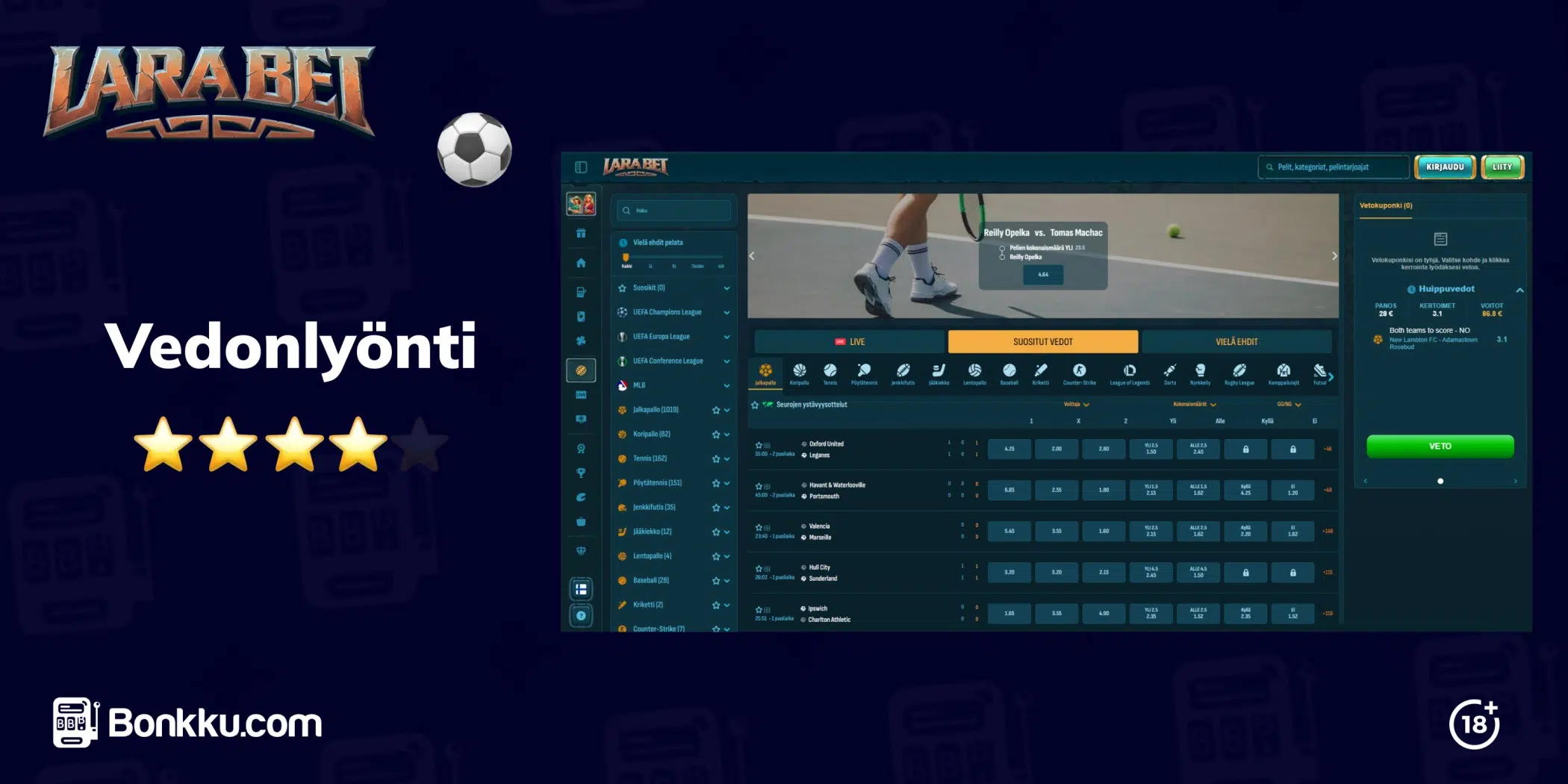The image size is (1568, 784).
Task: Open the casino games thumbnail in sidebar
Action: [581, 204]
